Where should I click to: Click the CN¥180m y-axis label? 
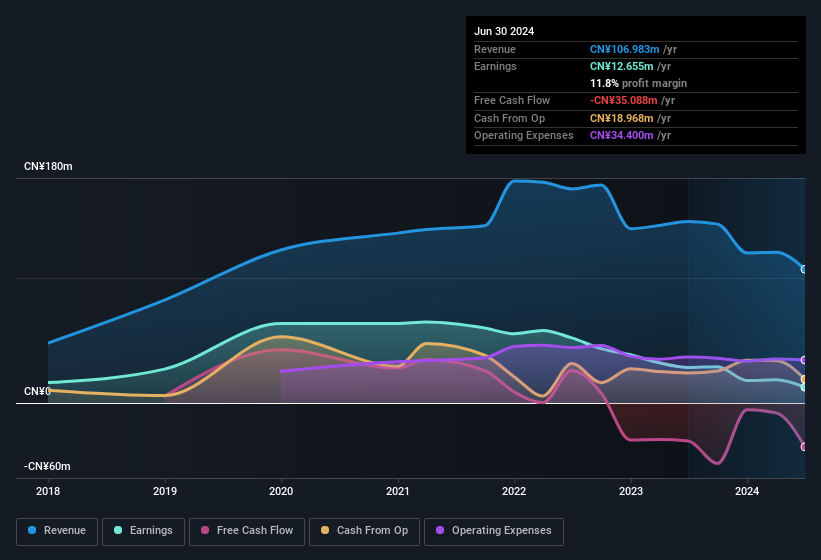48,166
